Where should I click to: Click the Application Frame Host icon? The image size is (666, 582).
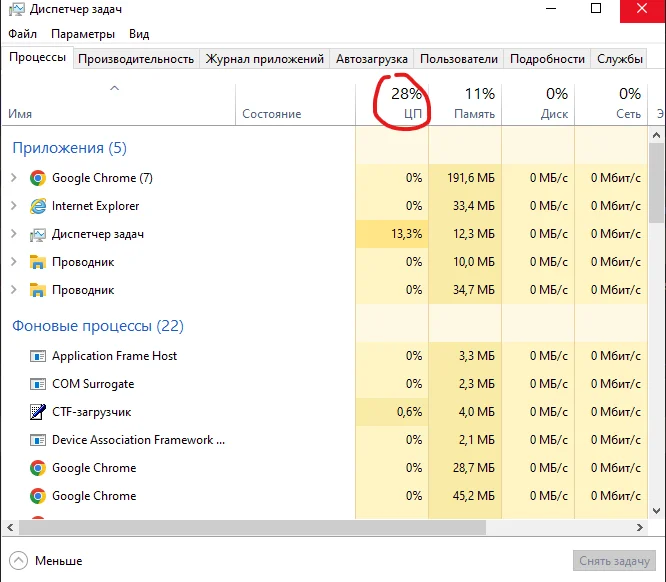pyautogui.click(x=38, y=356)
